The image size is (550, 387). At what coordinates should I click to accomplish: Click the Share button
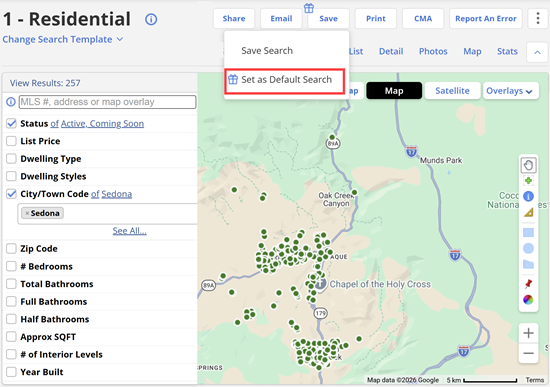(234, 19)
